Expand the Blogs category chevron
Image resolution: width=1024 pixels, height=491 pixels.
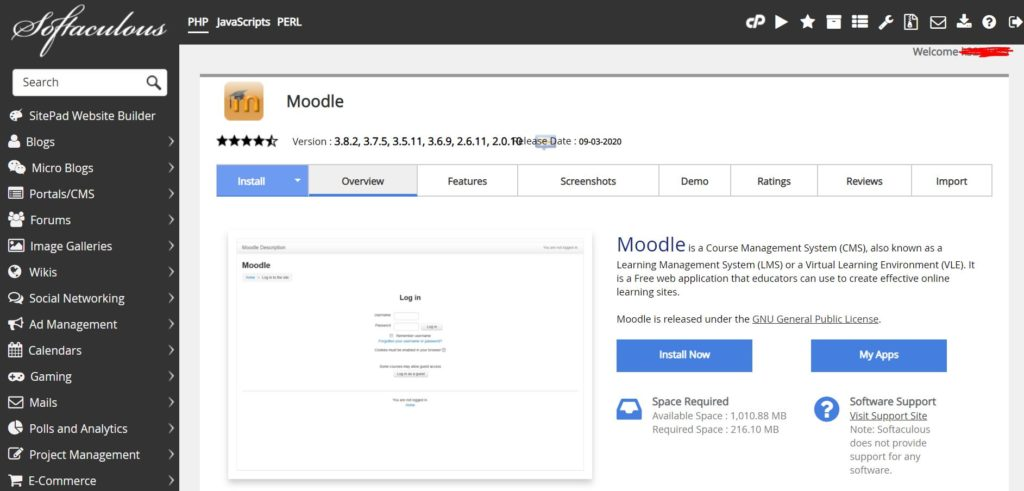coord(170,141)
